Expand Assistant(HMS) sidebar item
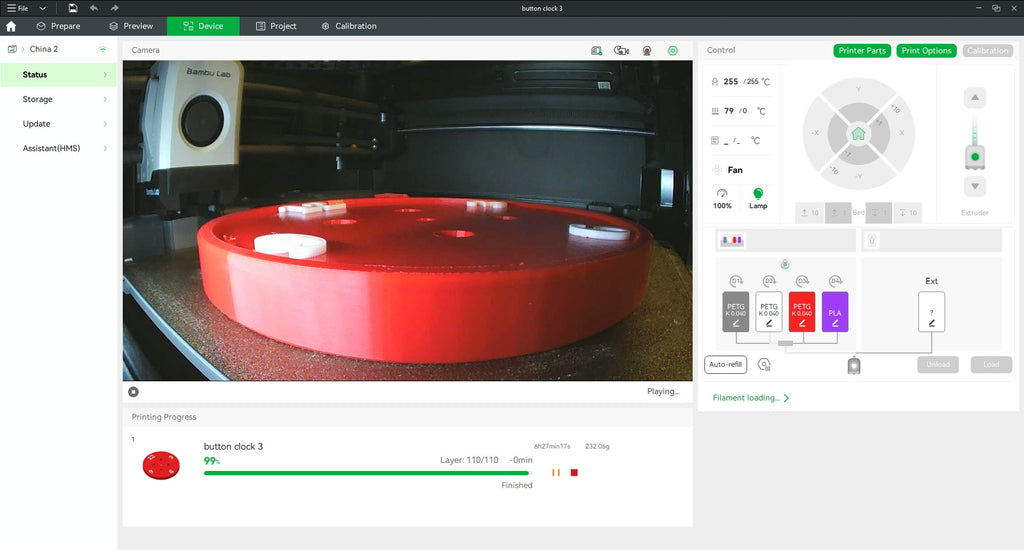Image resolution: width=1024 pixels, height=550 pixels. click(x=59, y=148)
